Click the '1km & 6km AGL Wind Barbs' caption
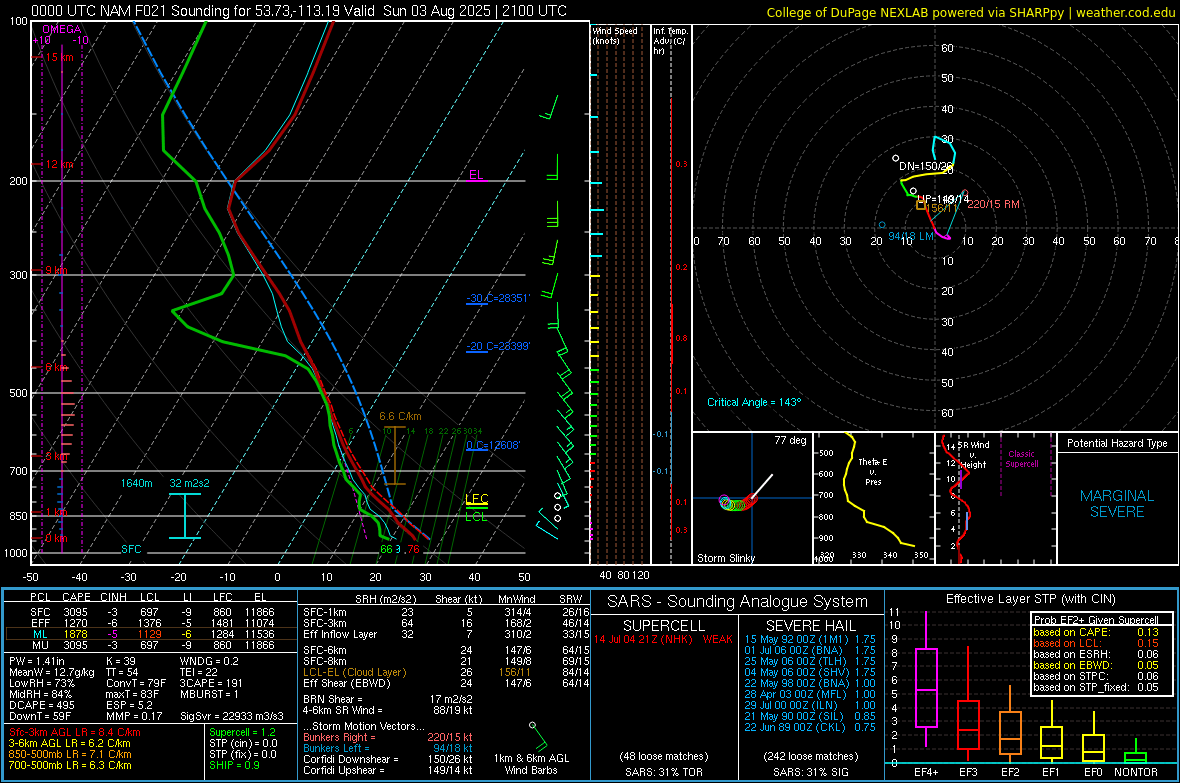Viewport: 1180px width, 783px height. tap(531, 764)
